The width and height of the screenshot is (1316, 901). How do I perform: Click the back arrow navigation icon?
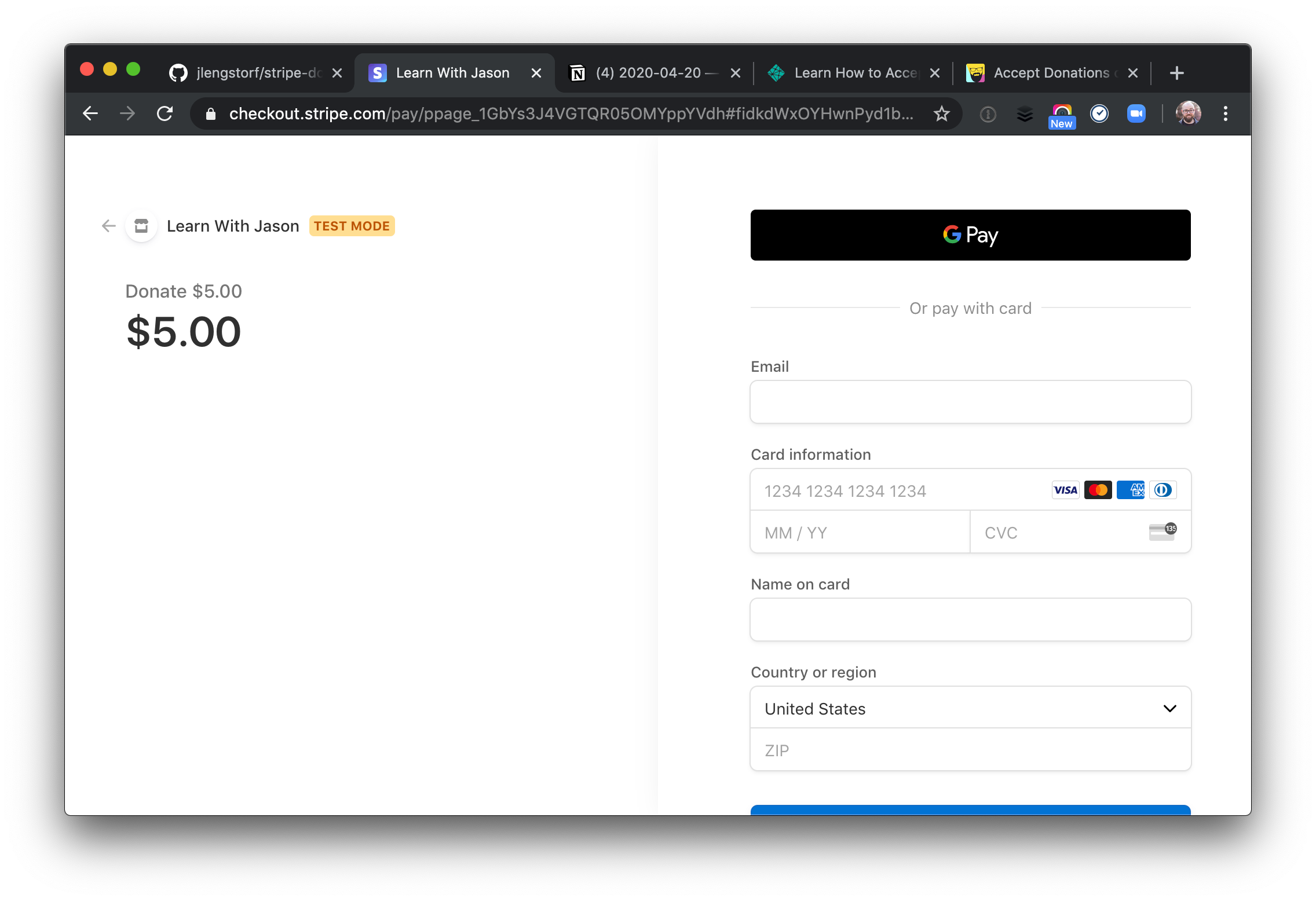click(109, 225)
